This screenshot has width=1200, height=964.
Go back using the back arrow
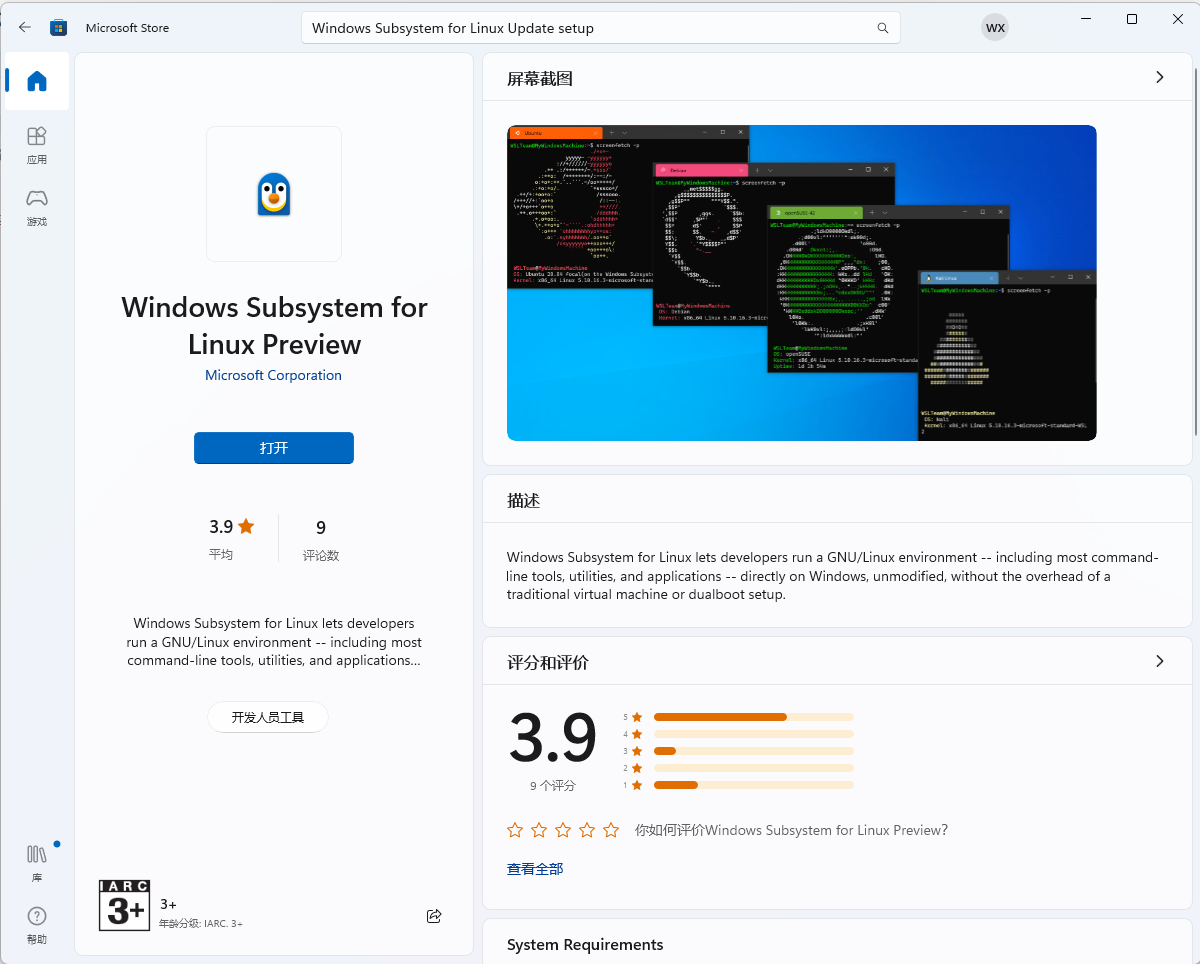(x=25, y=27)
